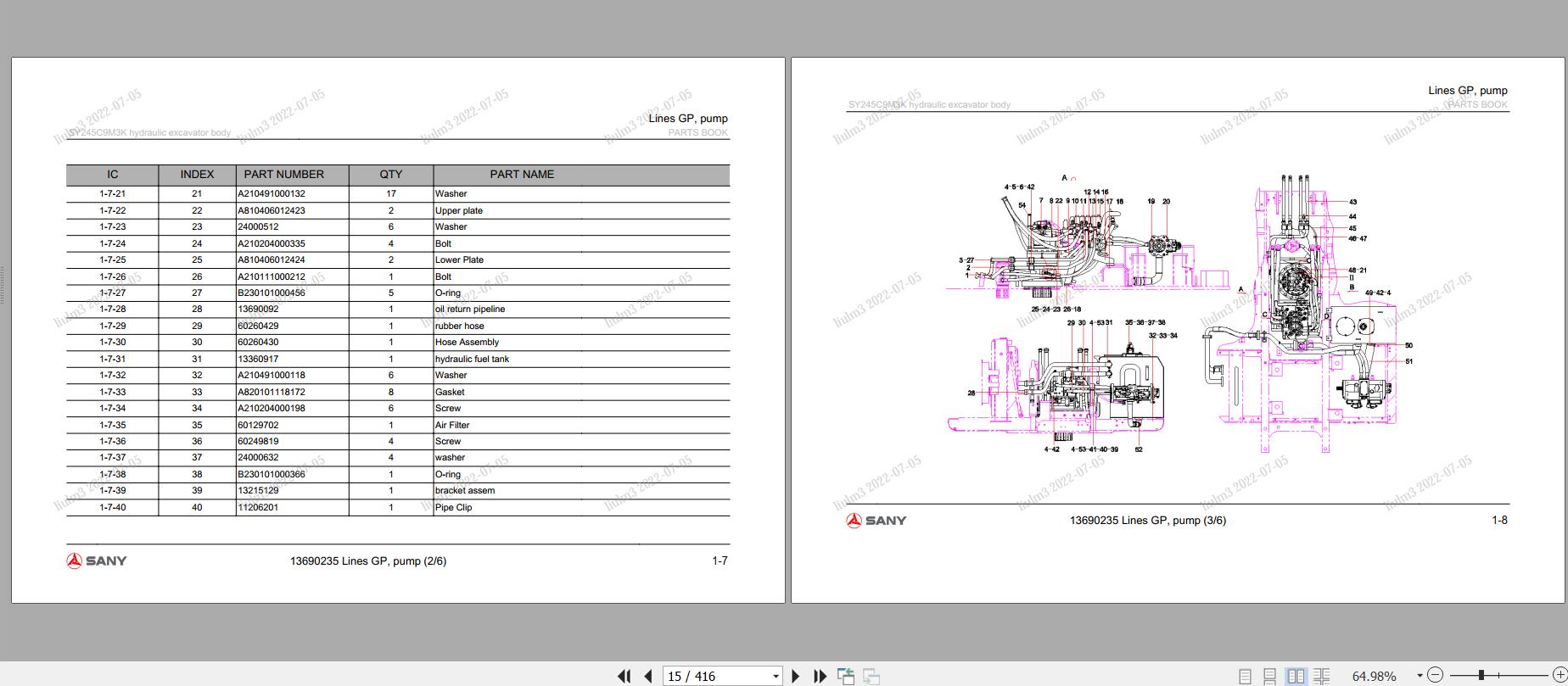
Task: Click the previous view icon
Action: point(846,676)
